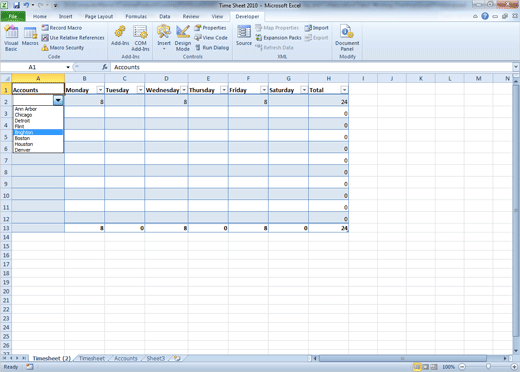Screen dimensions: 520x372
Task: Choose Ann Arbor from the list
Action: point(38,109)
